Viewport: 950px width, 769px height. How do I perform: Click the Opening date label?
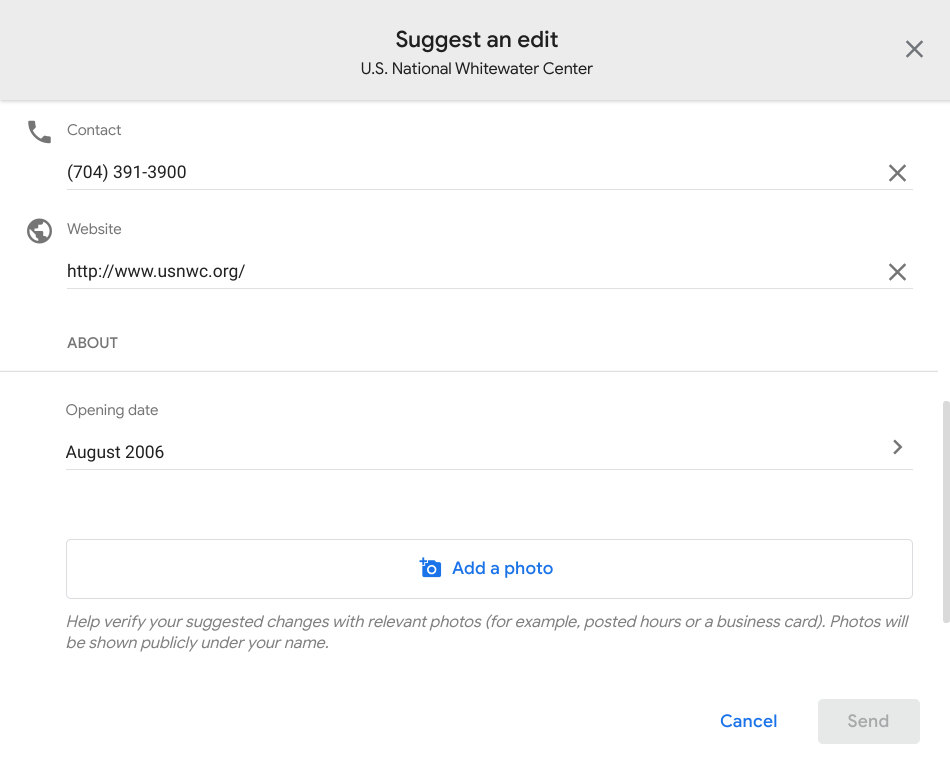click(x=112, y=410)
